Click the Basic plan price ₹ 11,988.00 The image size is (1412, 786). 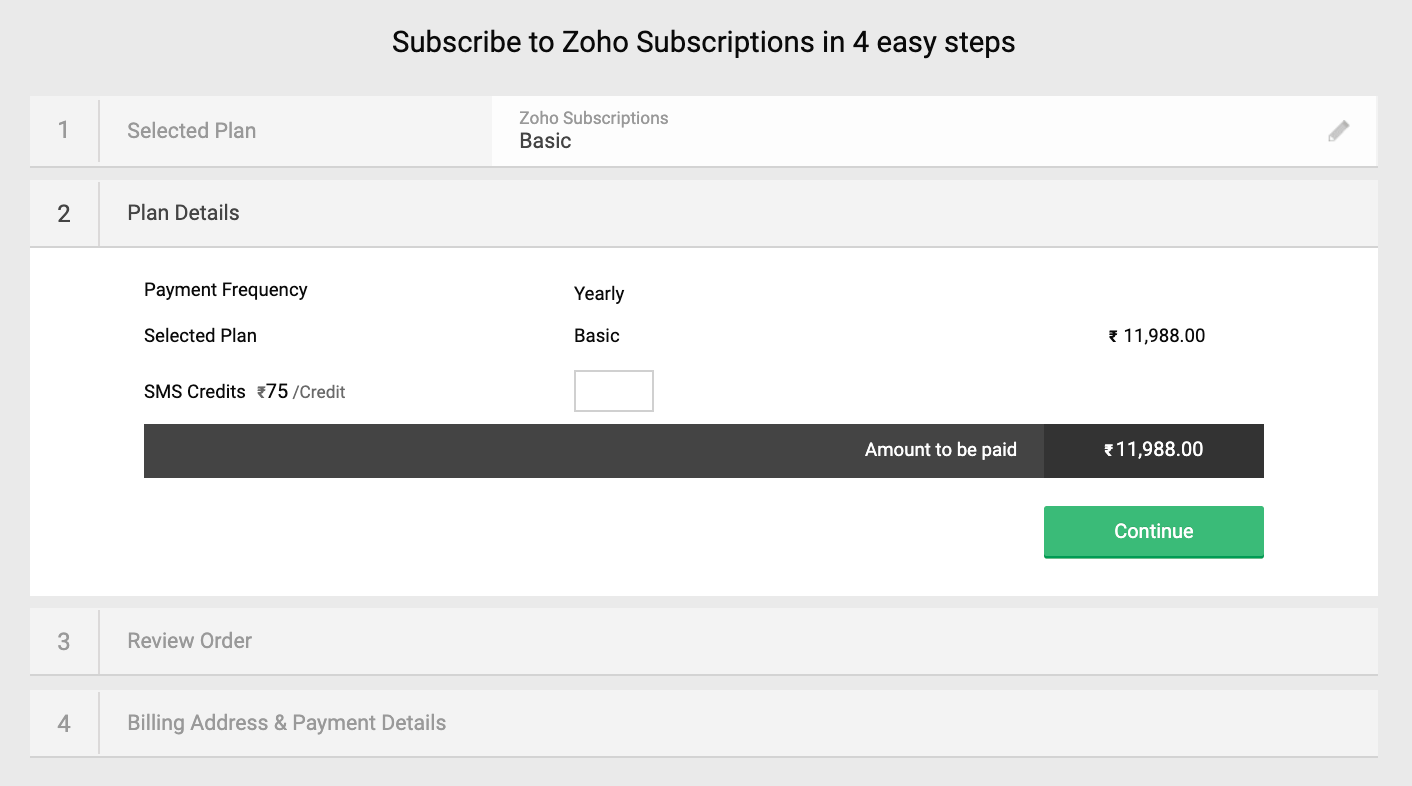point(1157,336)
